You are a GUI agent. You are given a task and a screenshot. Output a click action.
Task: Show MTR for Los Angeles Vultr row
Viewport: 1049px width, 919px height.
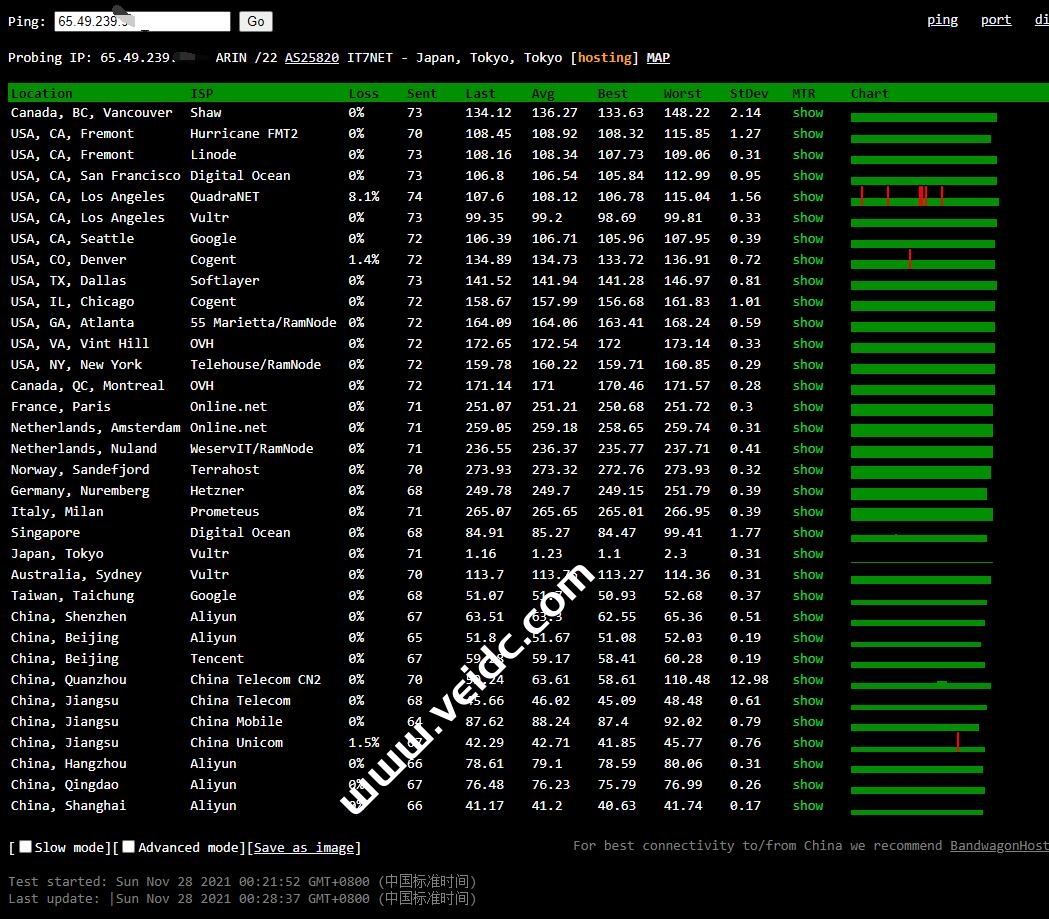pos(807,217)
